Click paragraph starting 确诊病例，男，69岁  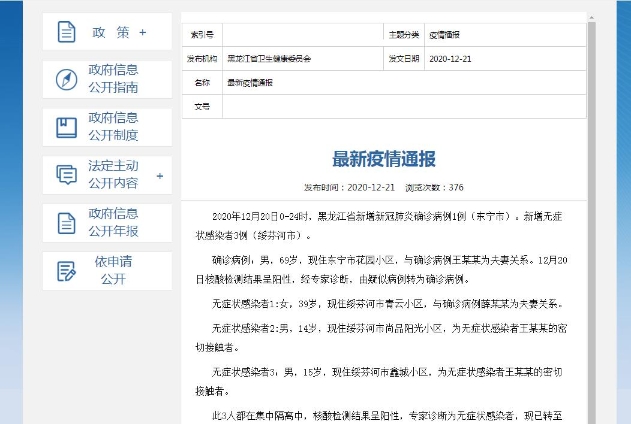coord(381,270)
